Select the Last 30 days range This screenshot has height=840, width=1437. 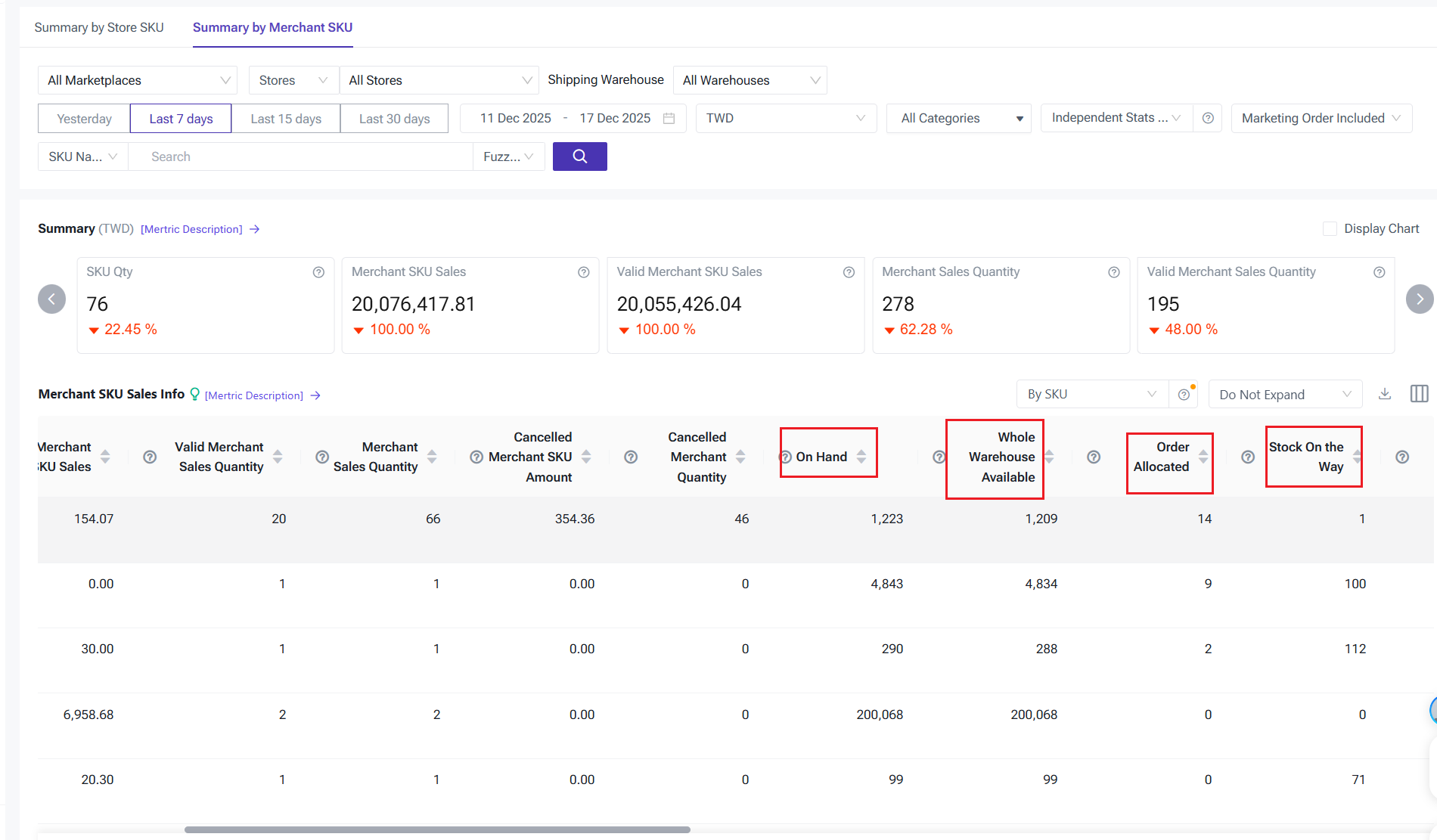[x=394, y=119]
